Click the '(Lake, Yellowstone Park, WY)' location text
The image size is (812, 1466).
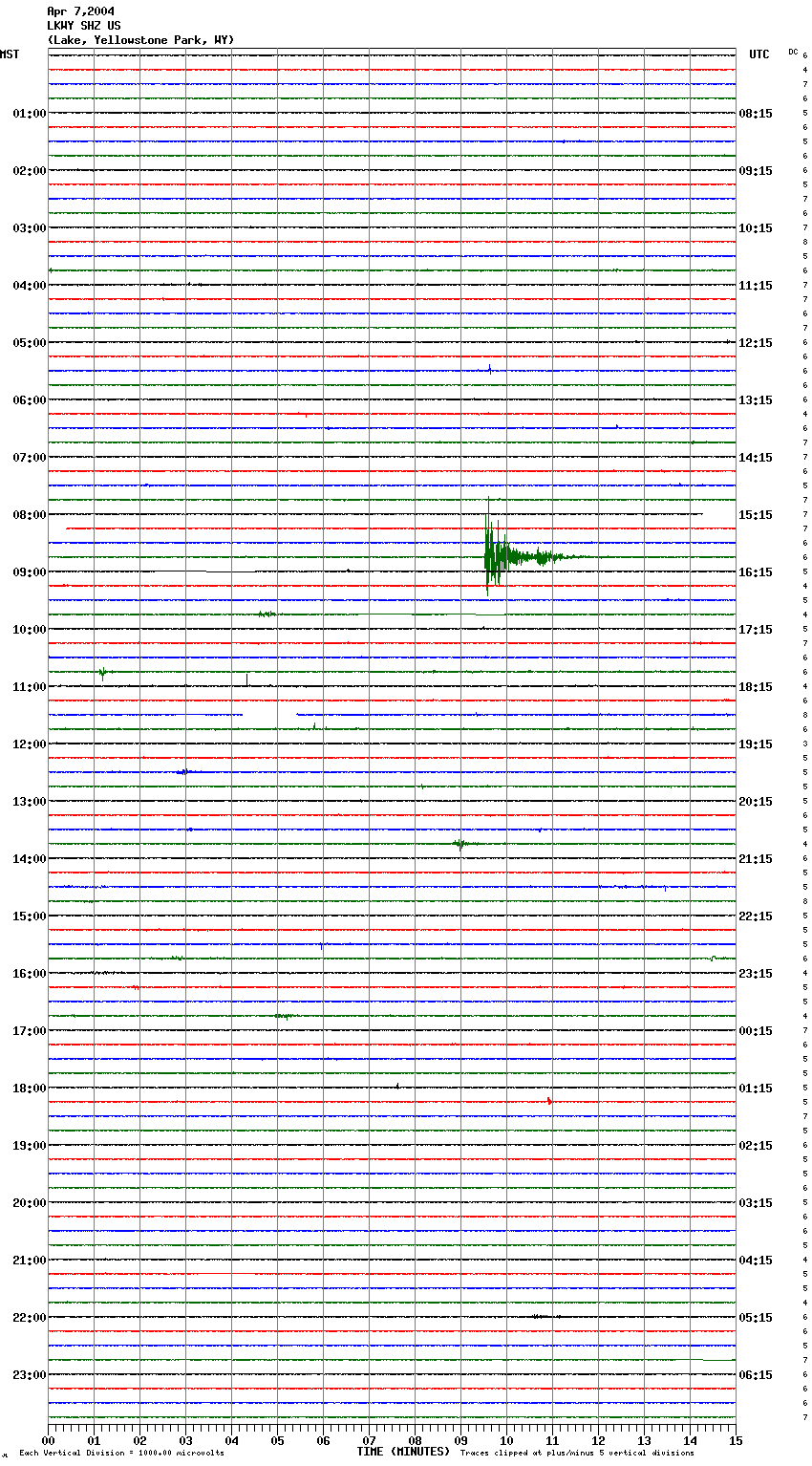[140, 40]
